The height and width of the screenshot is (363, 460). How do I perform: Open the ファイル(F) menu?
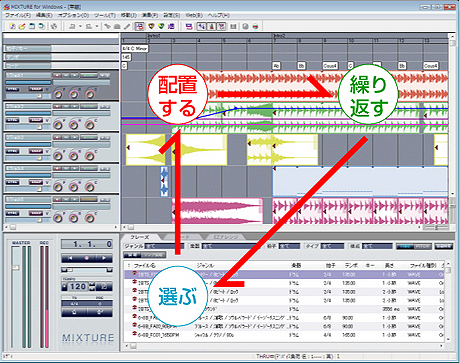coord(18,15)
